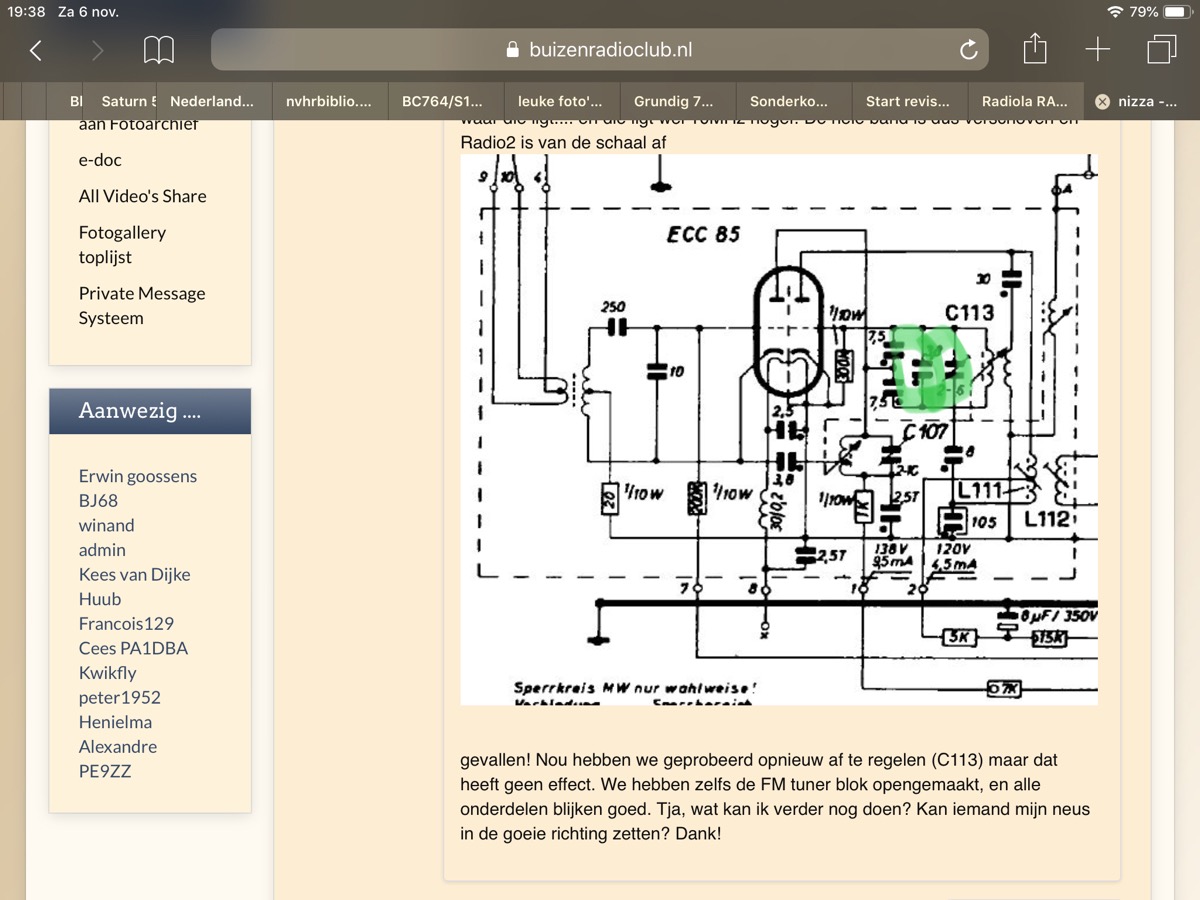The width and height of the screenshot is (1200, 900).
Task: Switch to the leuke foto'... tab
Action: [x=560, y=101]
